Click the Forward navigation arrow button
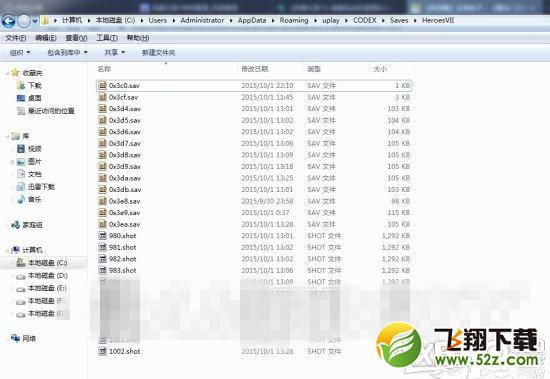 pyautogui.click(x=24, y=21)
